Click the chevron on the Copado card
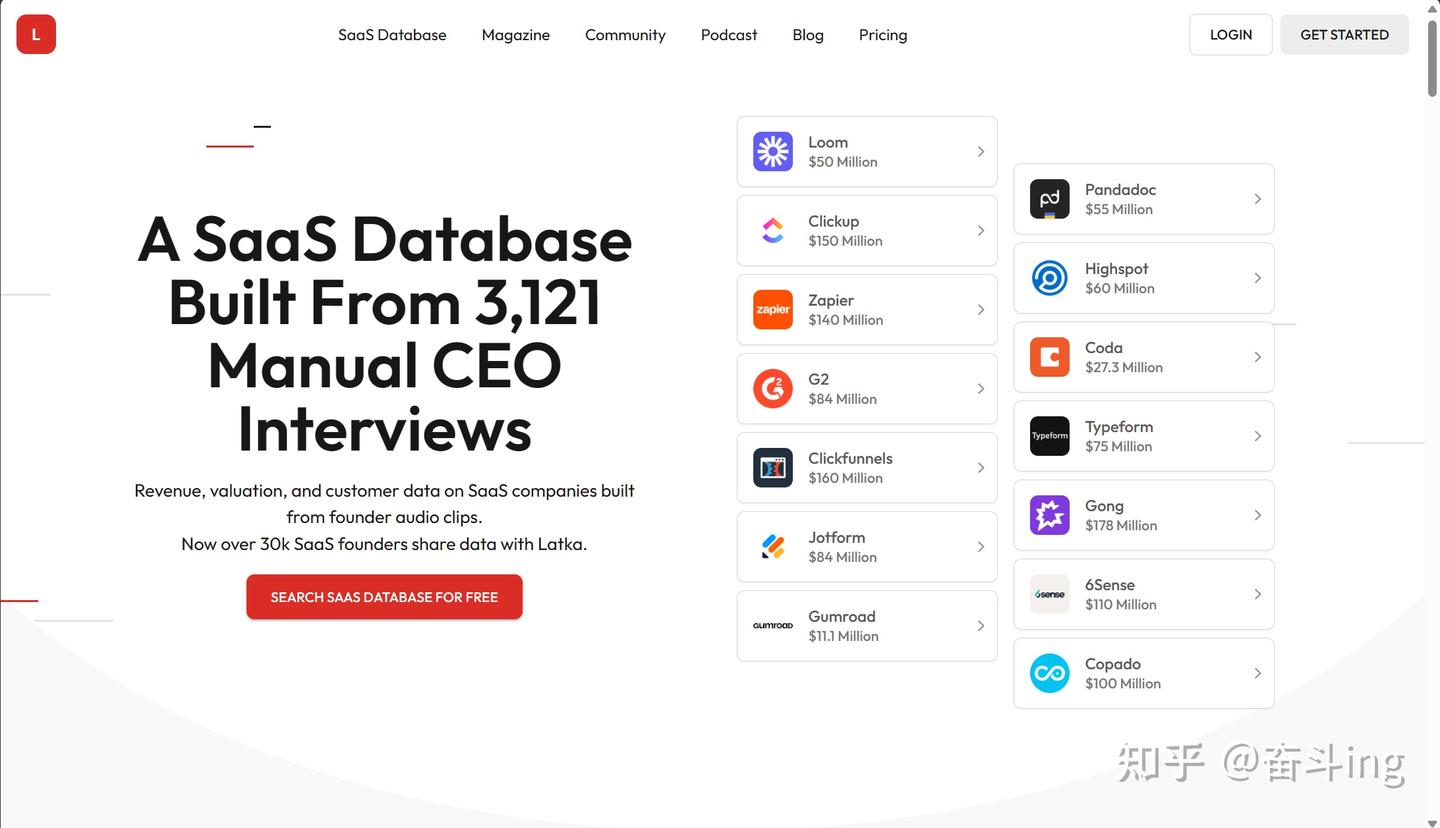This screenshot has width=1440, height=828. (1258, 673)
